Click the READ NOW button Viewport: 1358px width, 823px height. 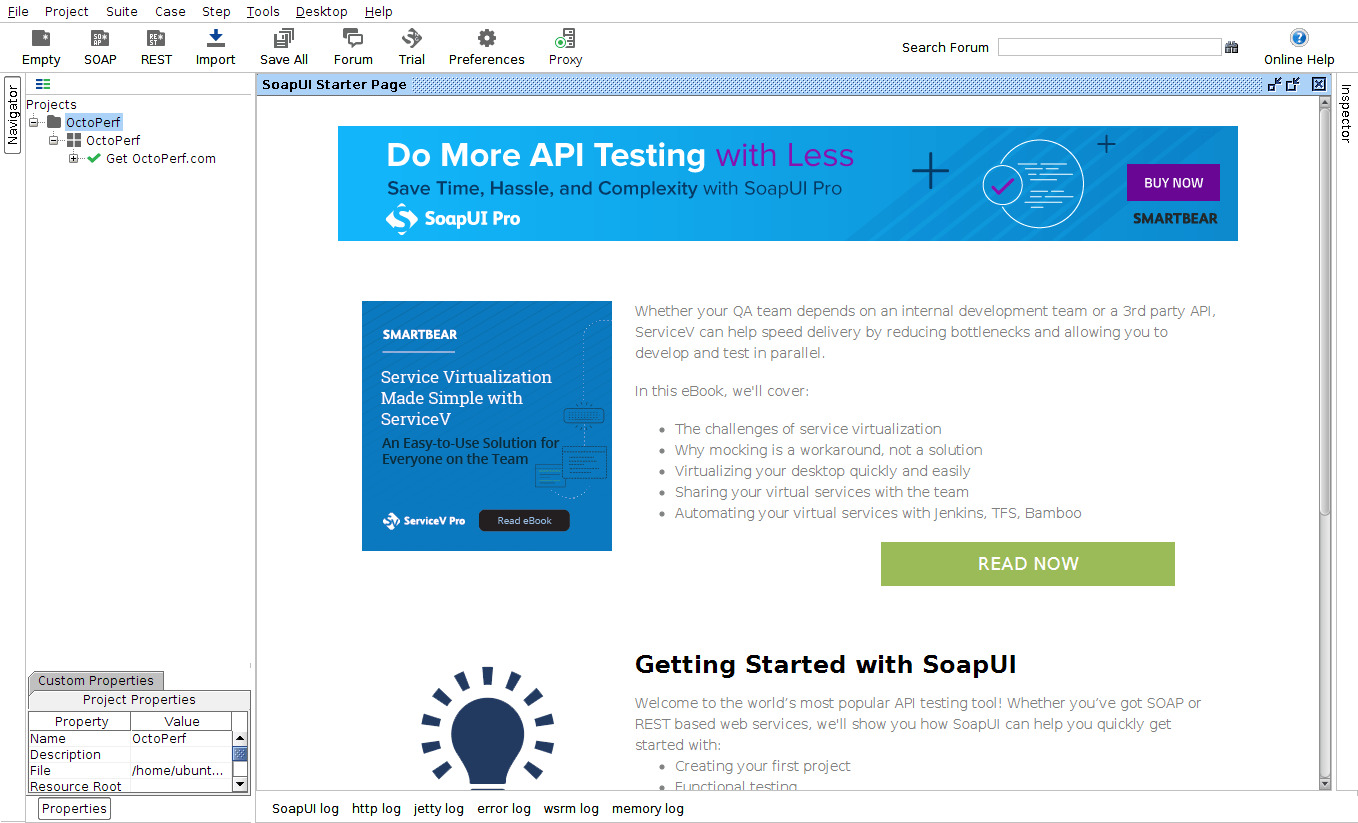(1027, 563)
